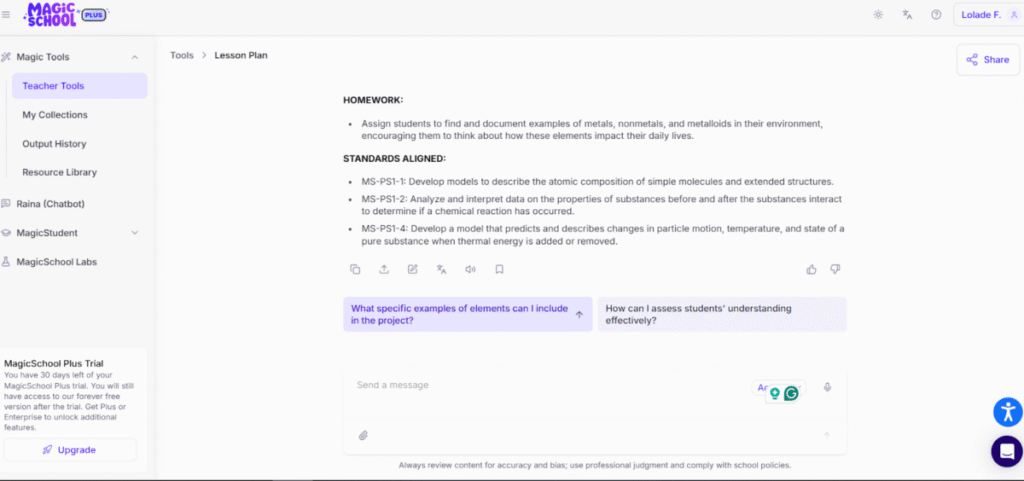Click the Upgrade button
The image size is (1024, 481).
coord(70,450)
